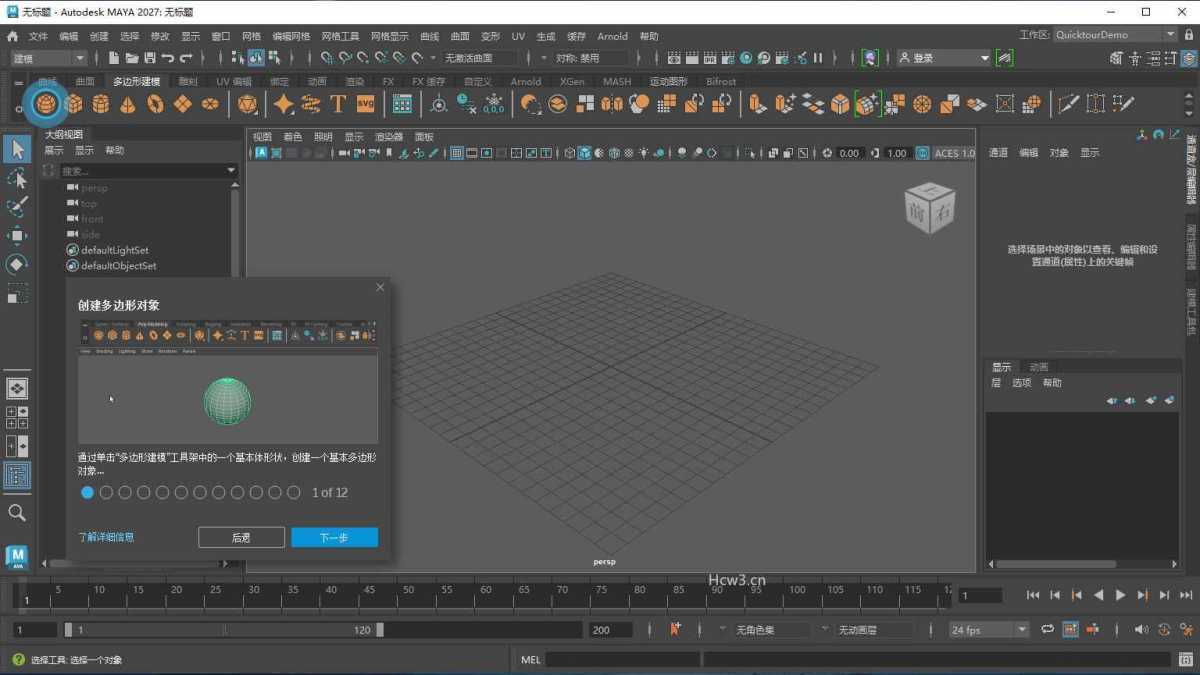Viewport: 1200px width, 675px height.
Task: Activate the Lasso selection tool in the toolbox
Action: (16, 178)
